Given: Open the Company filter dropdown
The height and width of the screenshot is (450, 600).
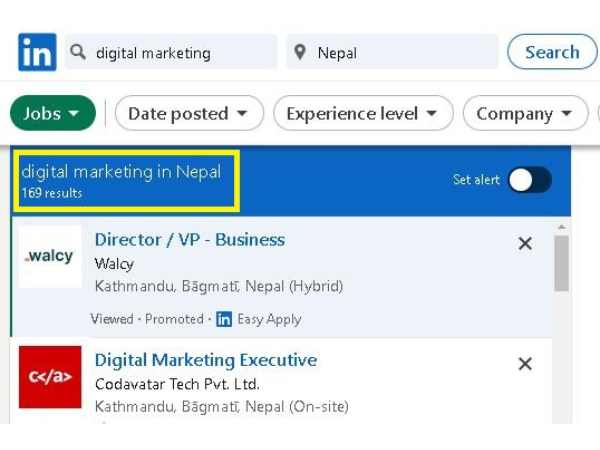Looking at the screenshot, I should click(x=525, y=113).
